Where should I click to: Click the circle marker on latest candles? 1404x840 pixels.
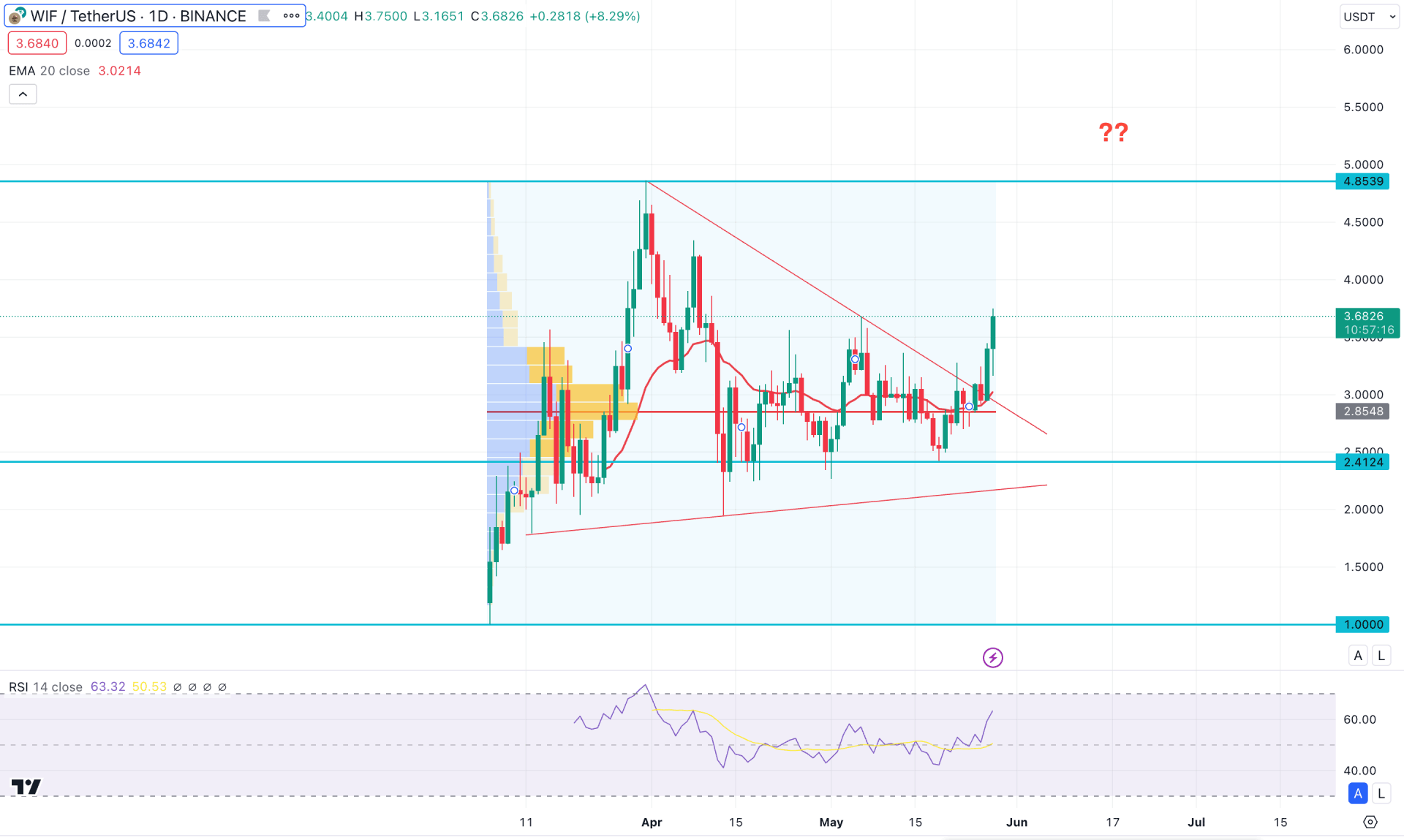tap(969, 406)
